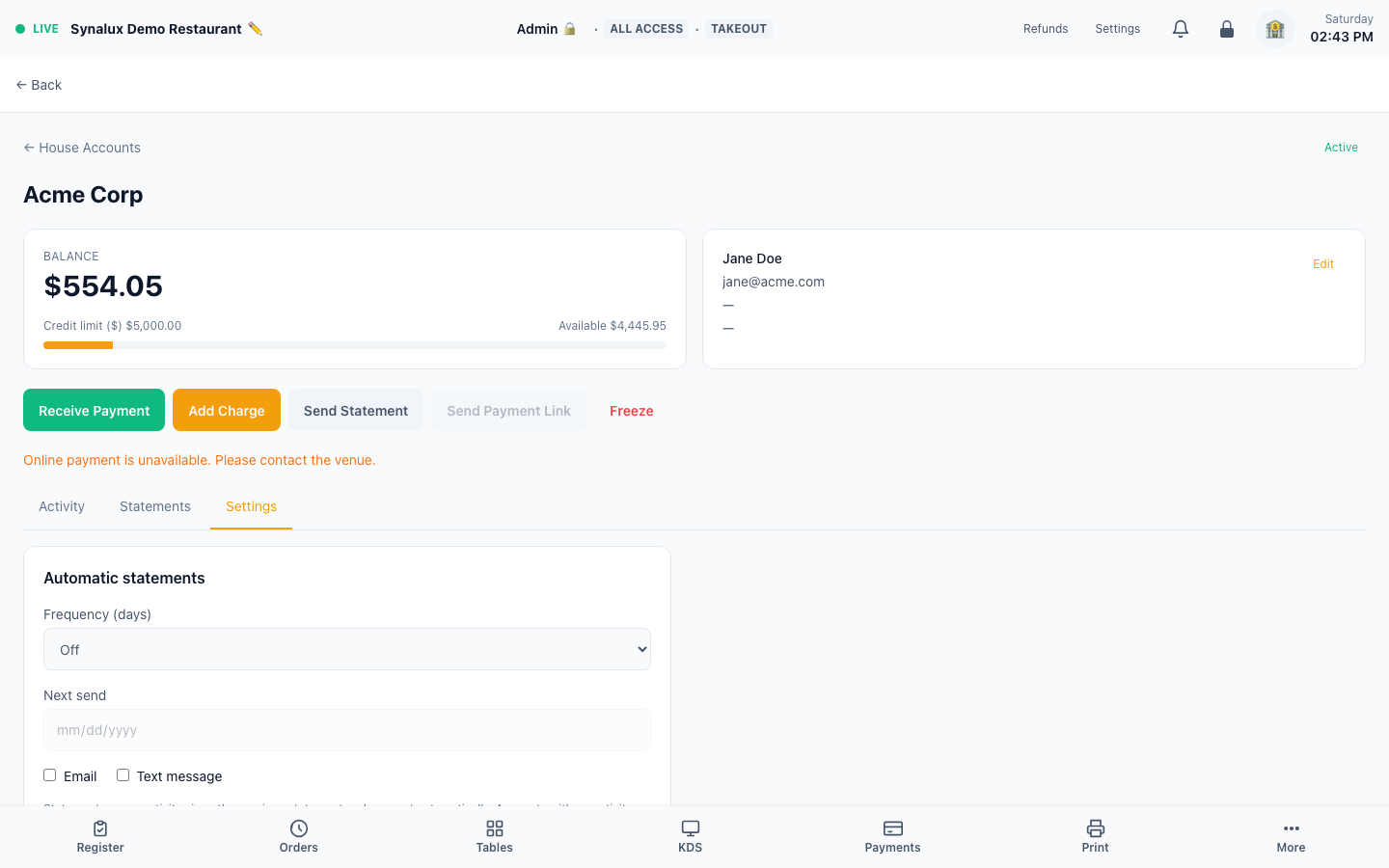
Task: Click the Available $4,445.95 text
Action: 613,326
